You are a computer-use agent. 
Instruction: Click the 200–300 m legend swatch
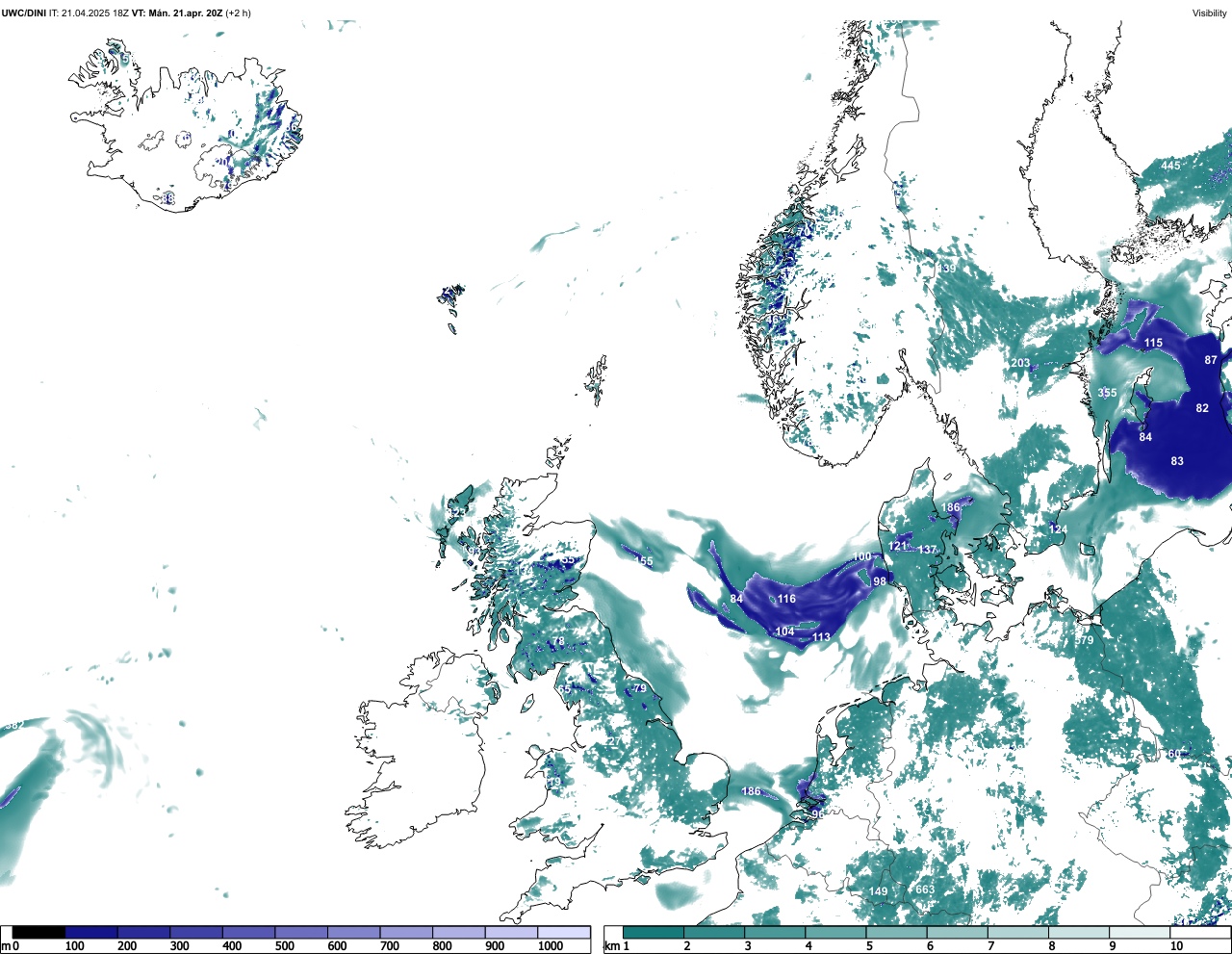point(144,933)
